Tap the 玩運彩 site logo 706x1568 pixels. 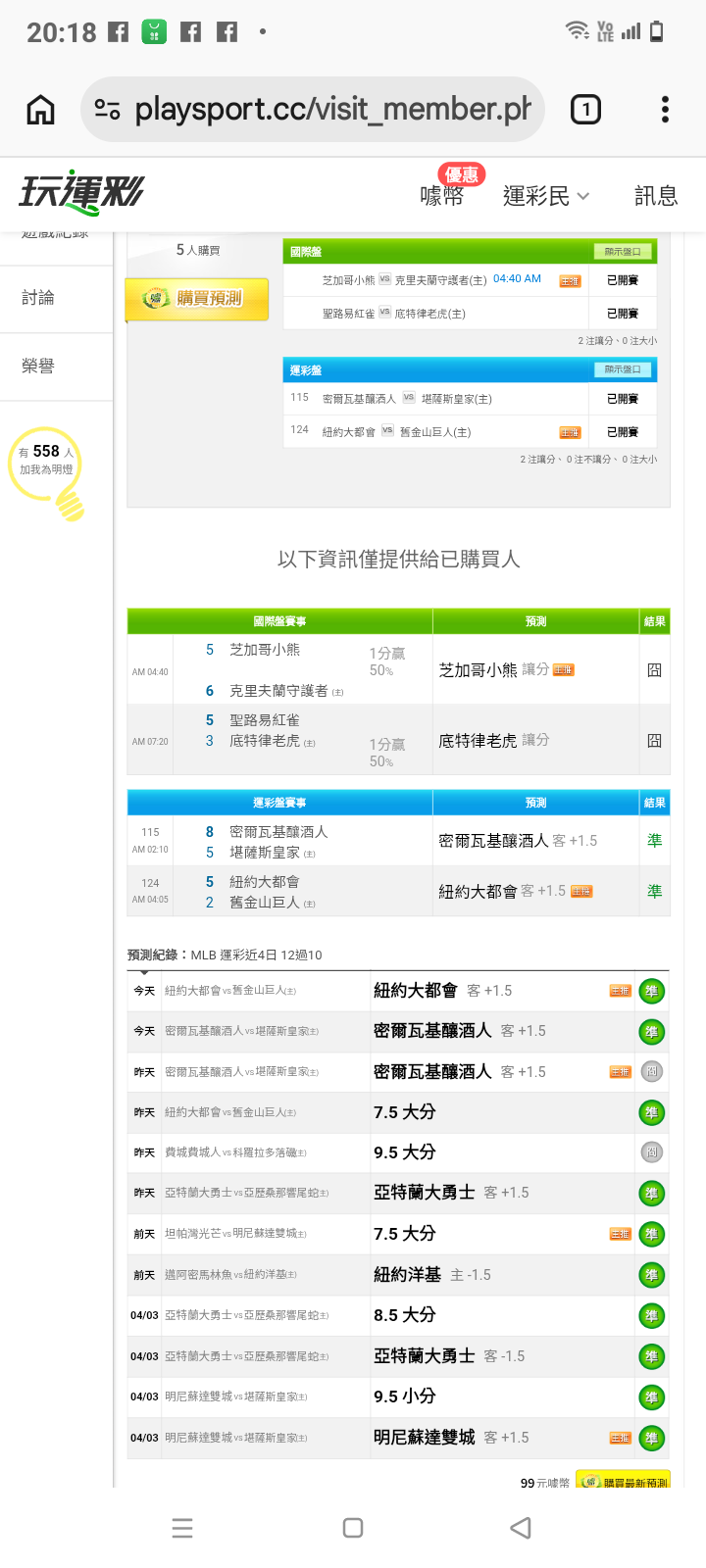(81, 192)
